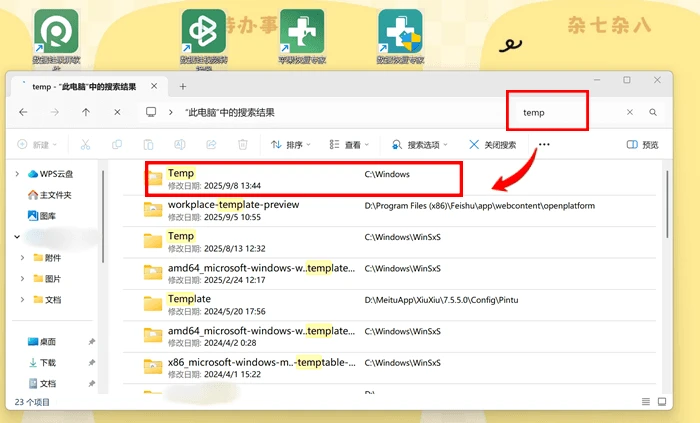This screenshot has width=700, height=423.
Task: Click the Rename icon in toolbar
Action: [x=179, y=145]
